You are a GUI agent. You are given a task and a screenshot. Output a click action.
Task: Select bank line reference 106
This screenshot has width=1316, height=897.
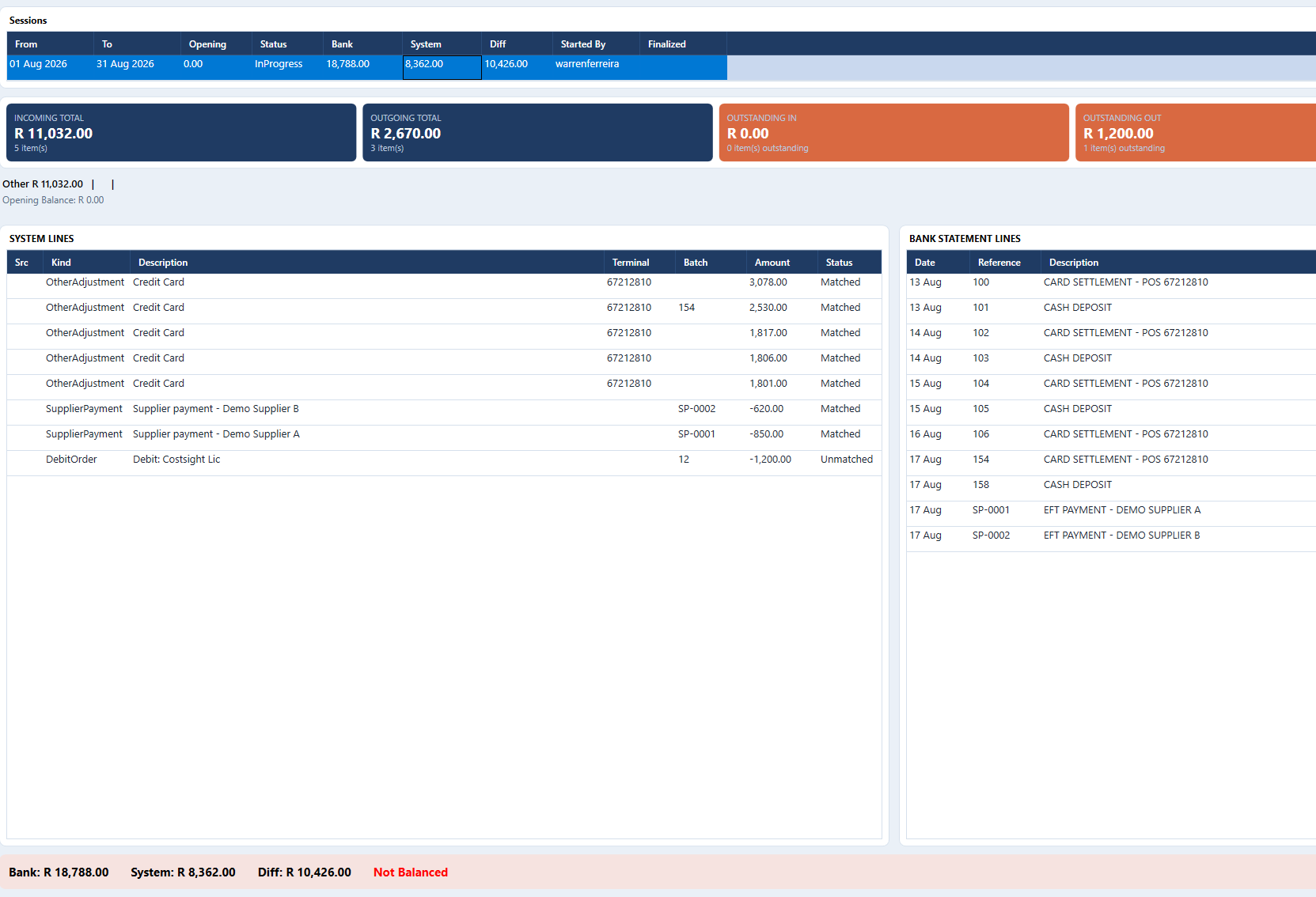pos(1111,438)
